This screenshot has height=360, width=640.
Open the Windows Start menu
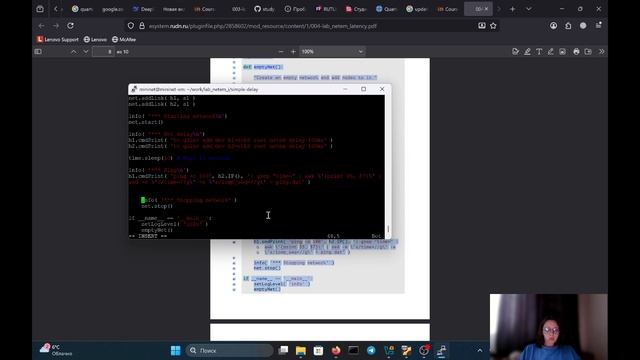[x=176, y=350]
